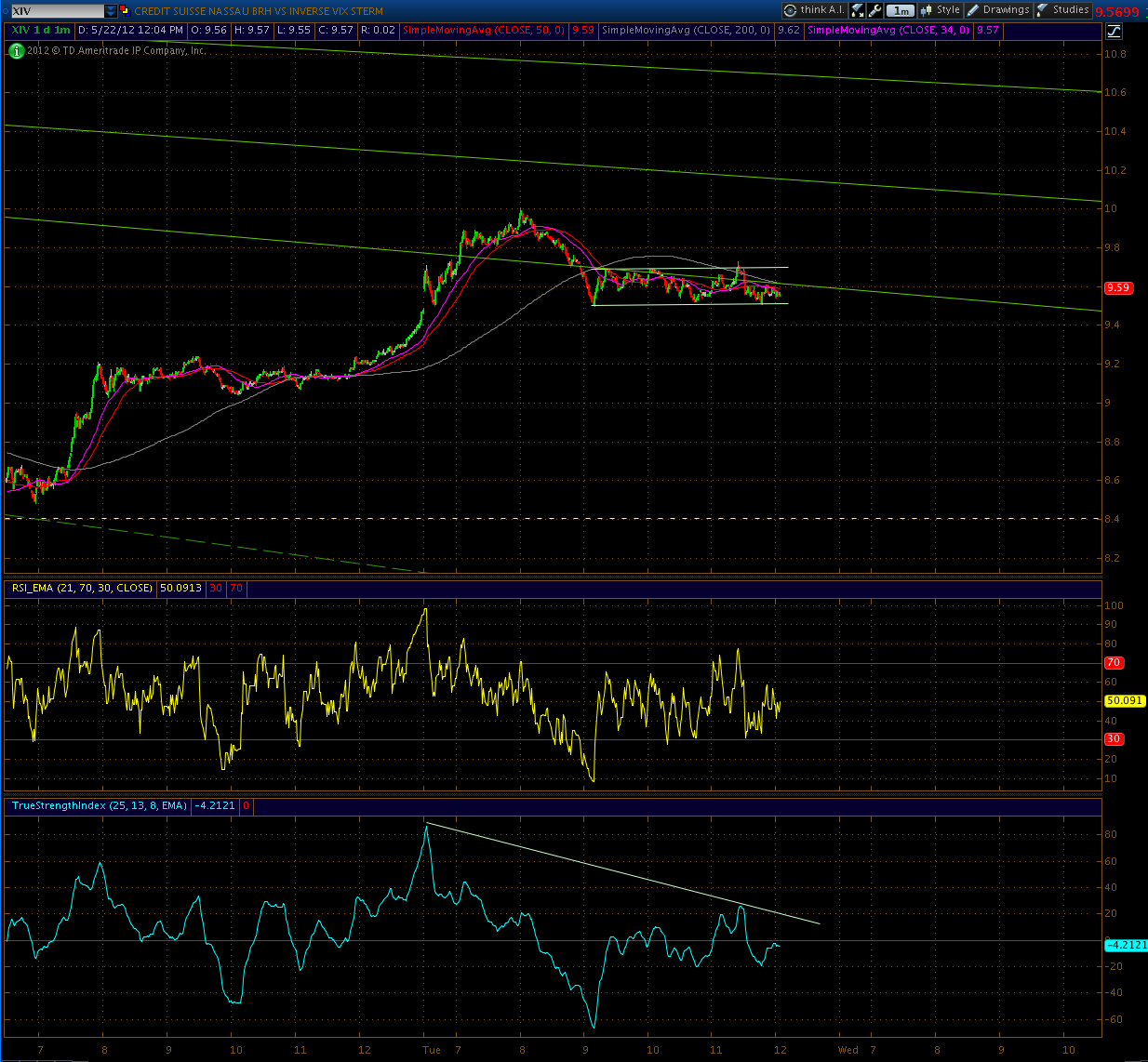
Task: Expand the symbol dropdown arrow
Action: (x=111, y=11)
